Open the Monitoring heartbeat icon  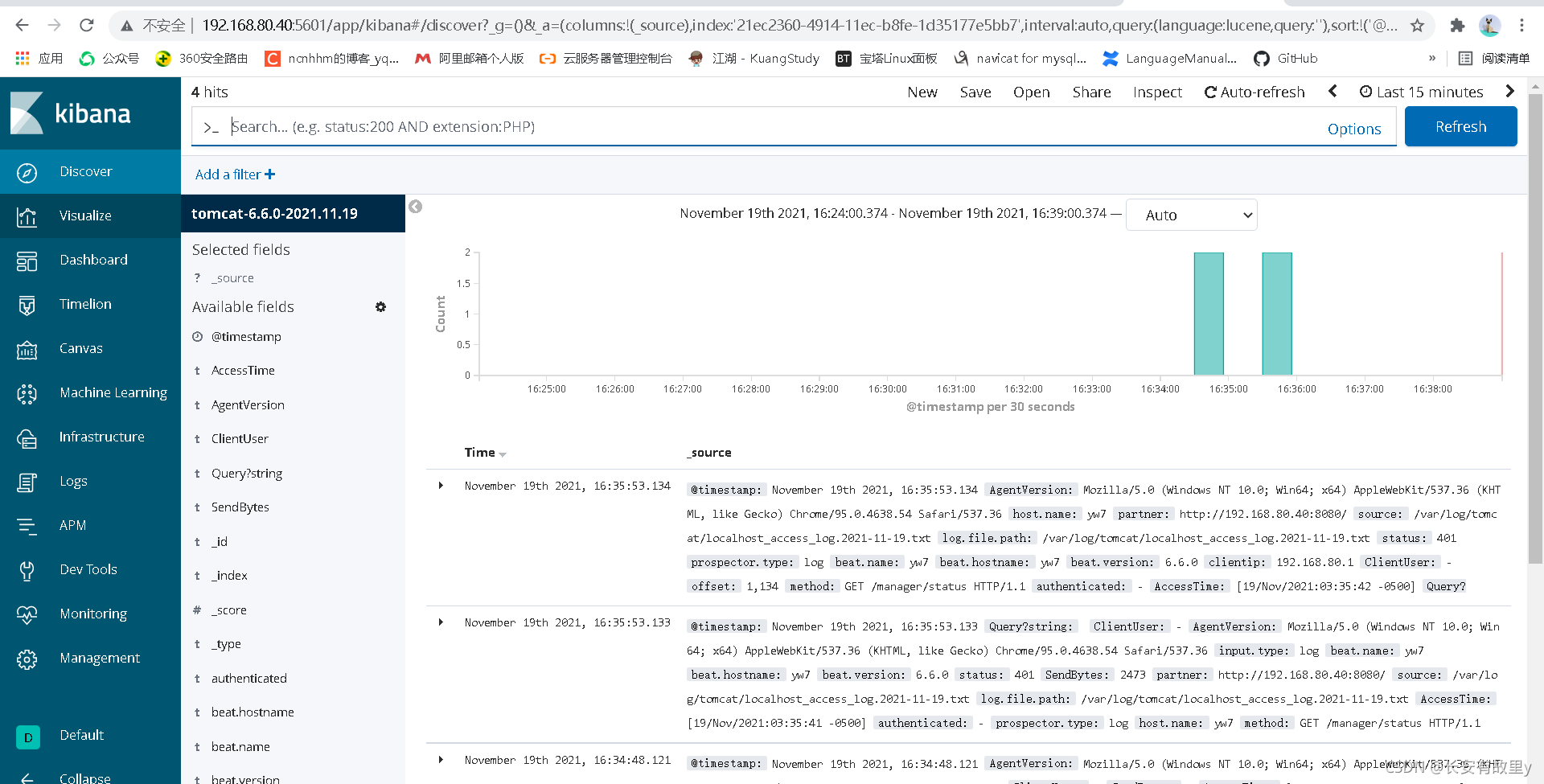coord(27,614)
